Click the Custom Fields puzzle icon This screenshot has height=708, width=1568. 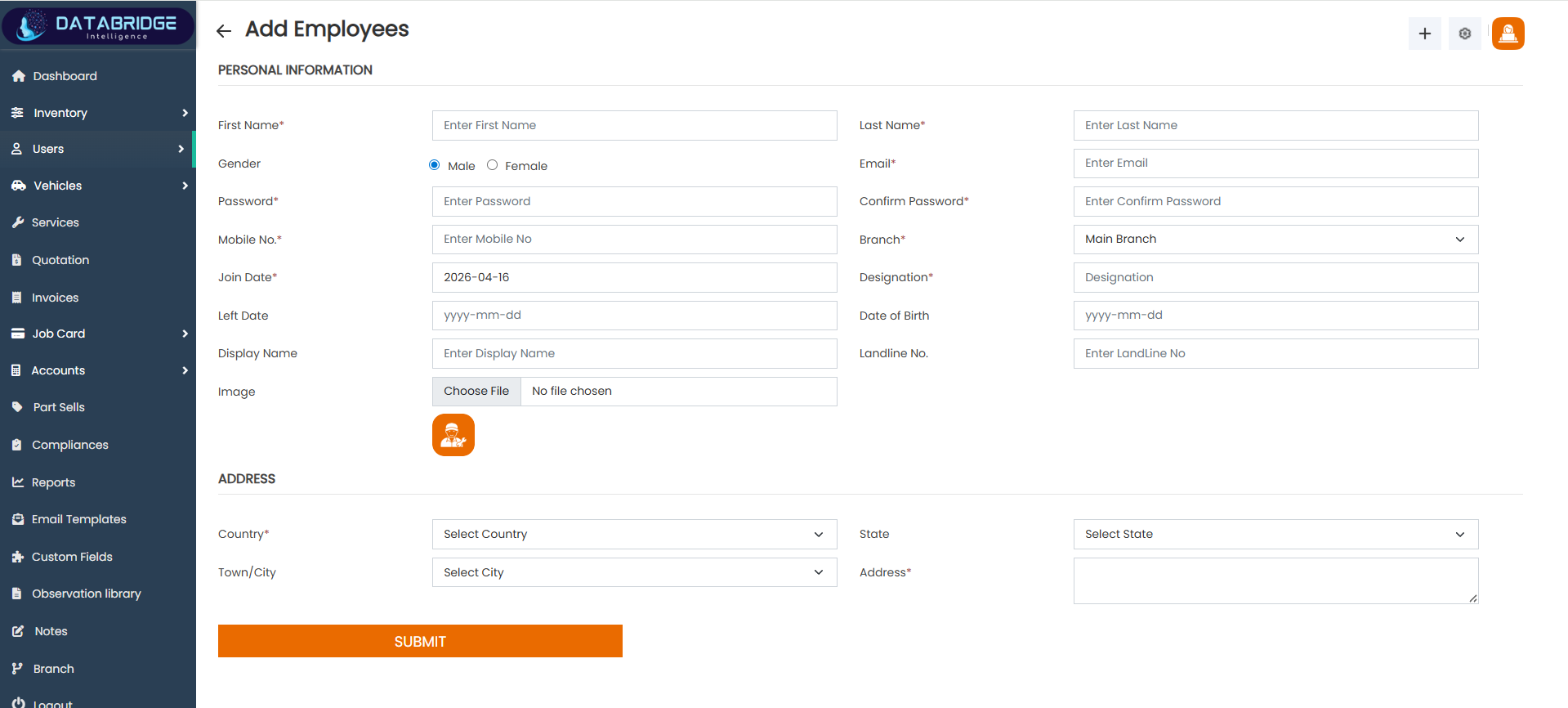17,557
